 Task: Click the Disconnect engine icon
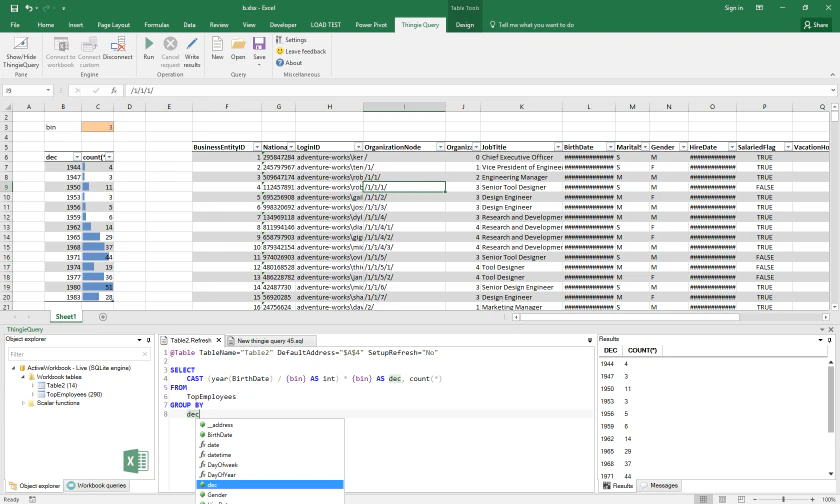[117, 44]
